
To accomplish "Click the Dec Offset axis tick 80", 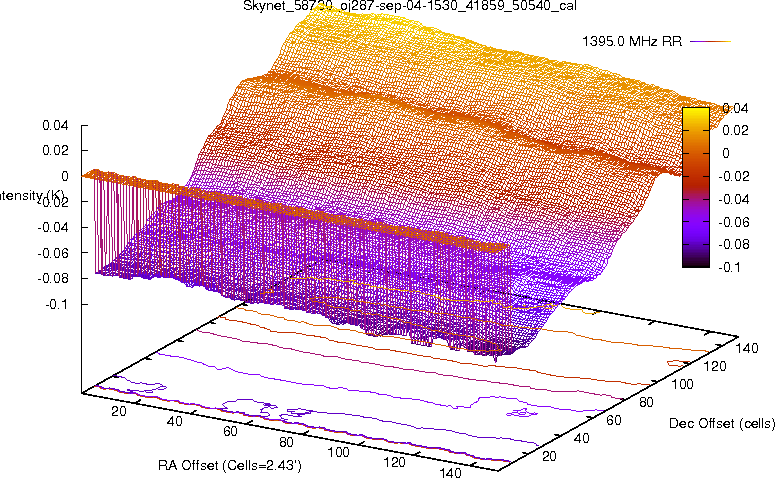I will [646, 402].
